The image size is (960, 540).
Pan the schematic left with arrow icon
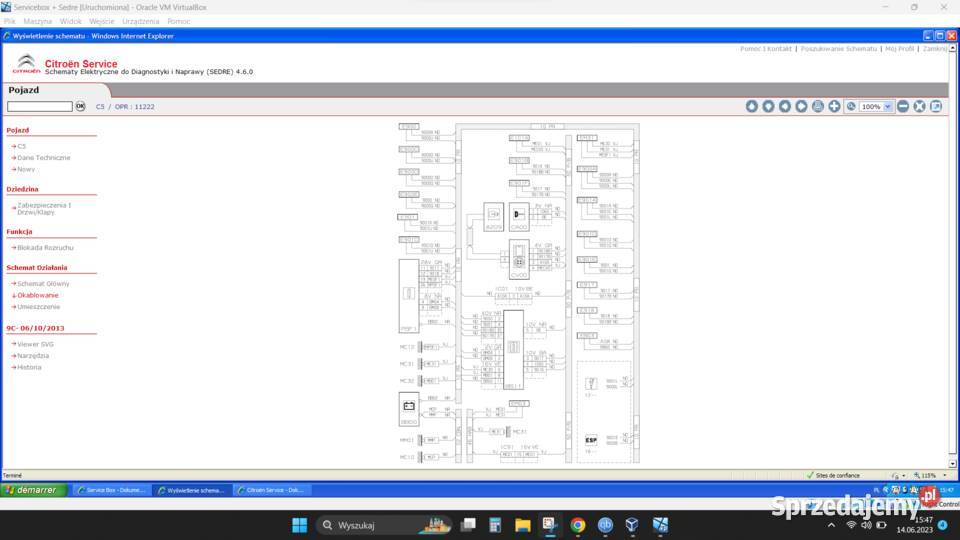[x=785, y=106]
